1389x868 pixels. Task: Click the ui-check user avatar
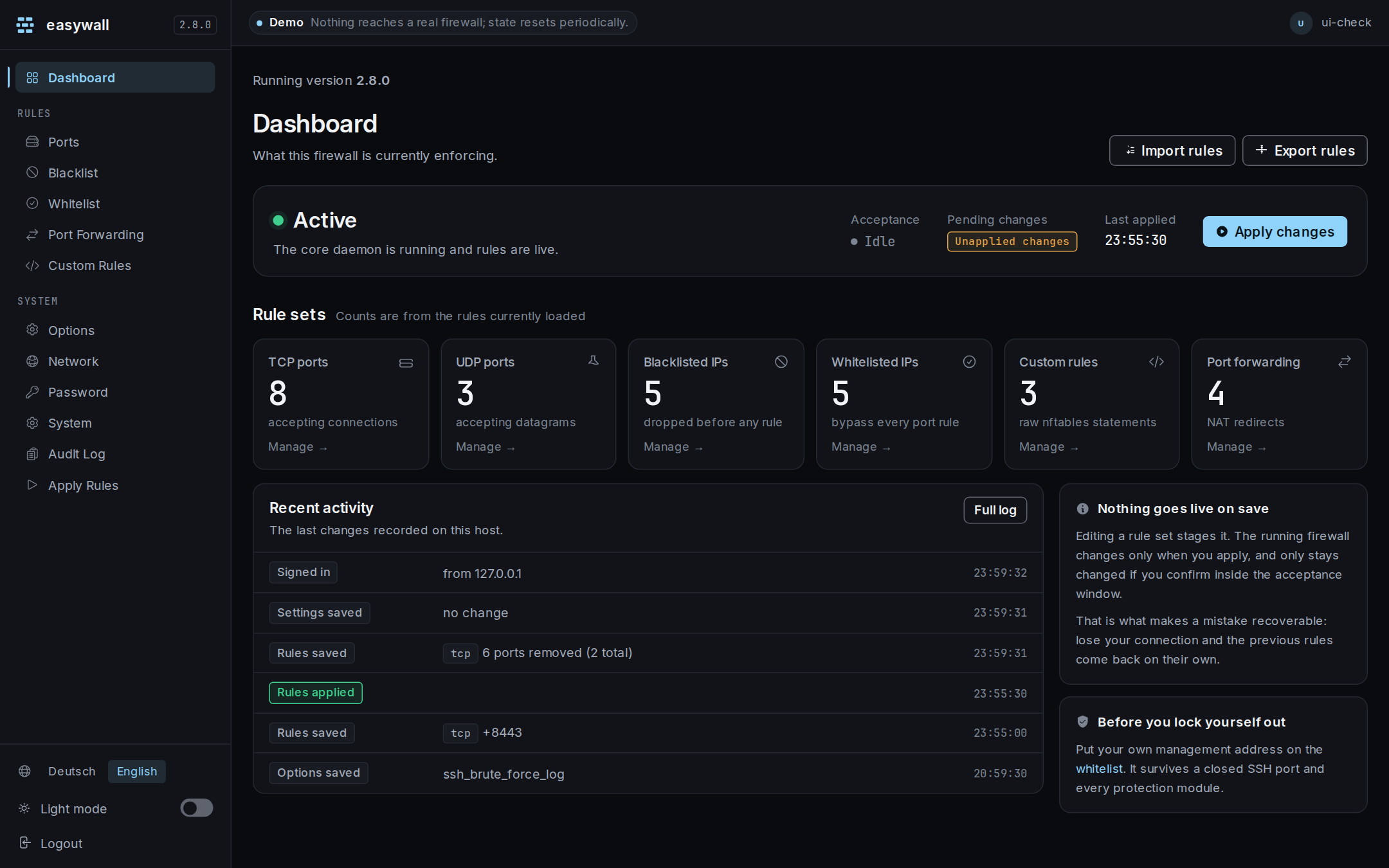pos(1301,23)
